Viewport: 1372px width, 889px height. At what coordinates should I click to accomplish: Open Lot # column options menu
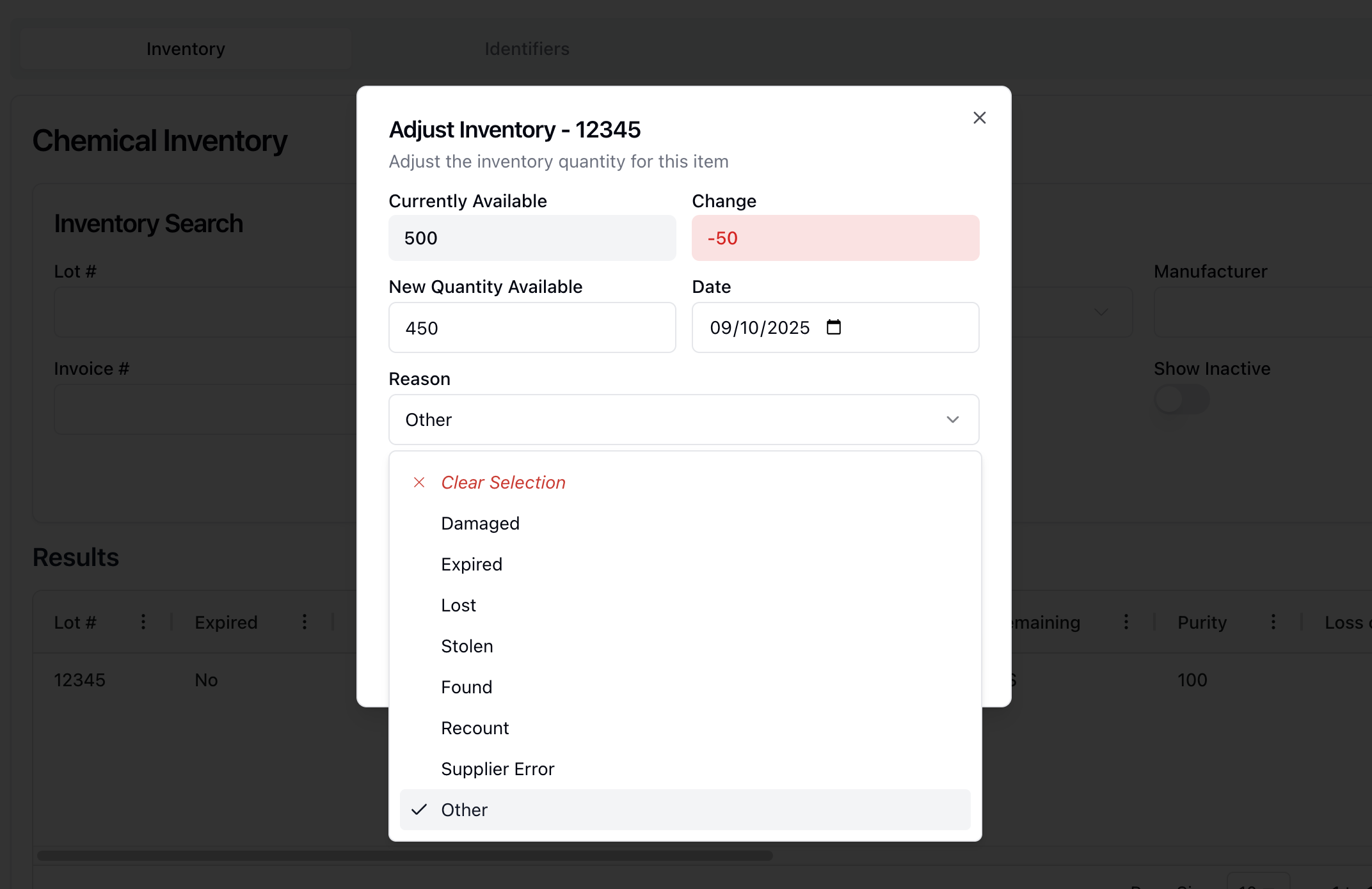[143, 622]
